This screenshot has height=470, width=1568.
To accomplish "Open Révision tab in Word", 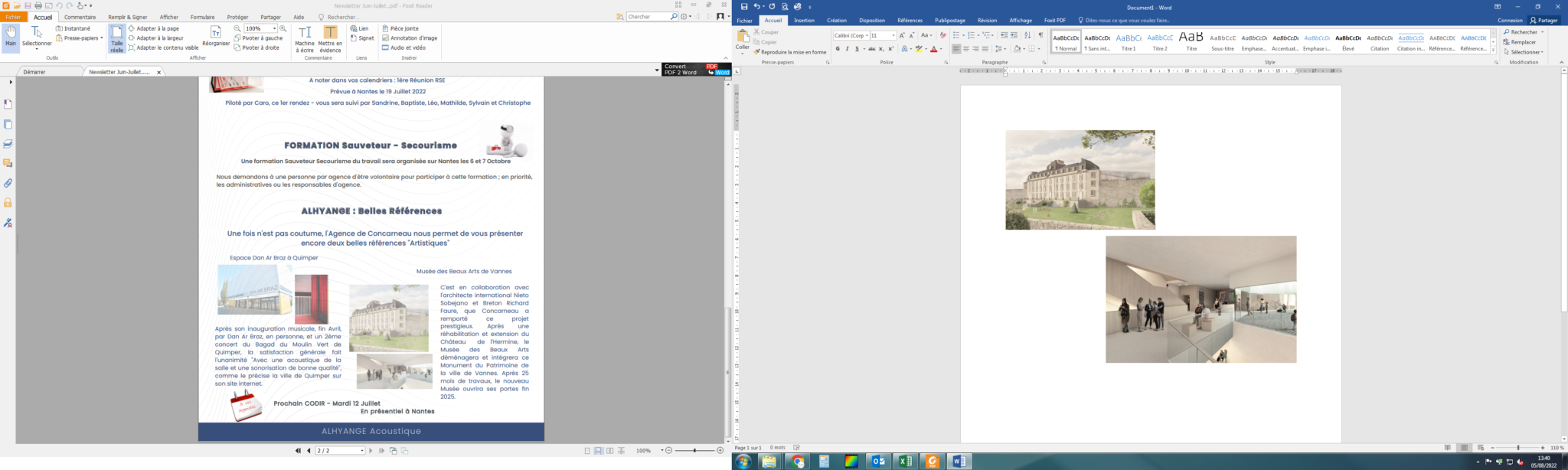I will coord(987,21).
